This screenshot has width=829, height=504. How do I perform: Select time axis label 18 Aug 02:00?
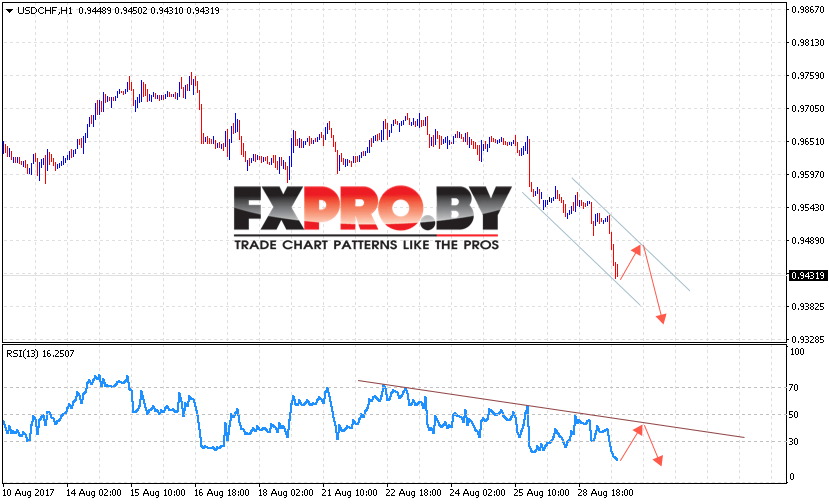coord(285,493)
